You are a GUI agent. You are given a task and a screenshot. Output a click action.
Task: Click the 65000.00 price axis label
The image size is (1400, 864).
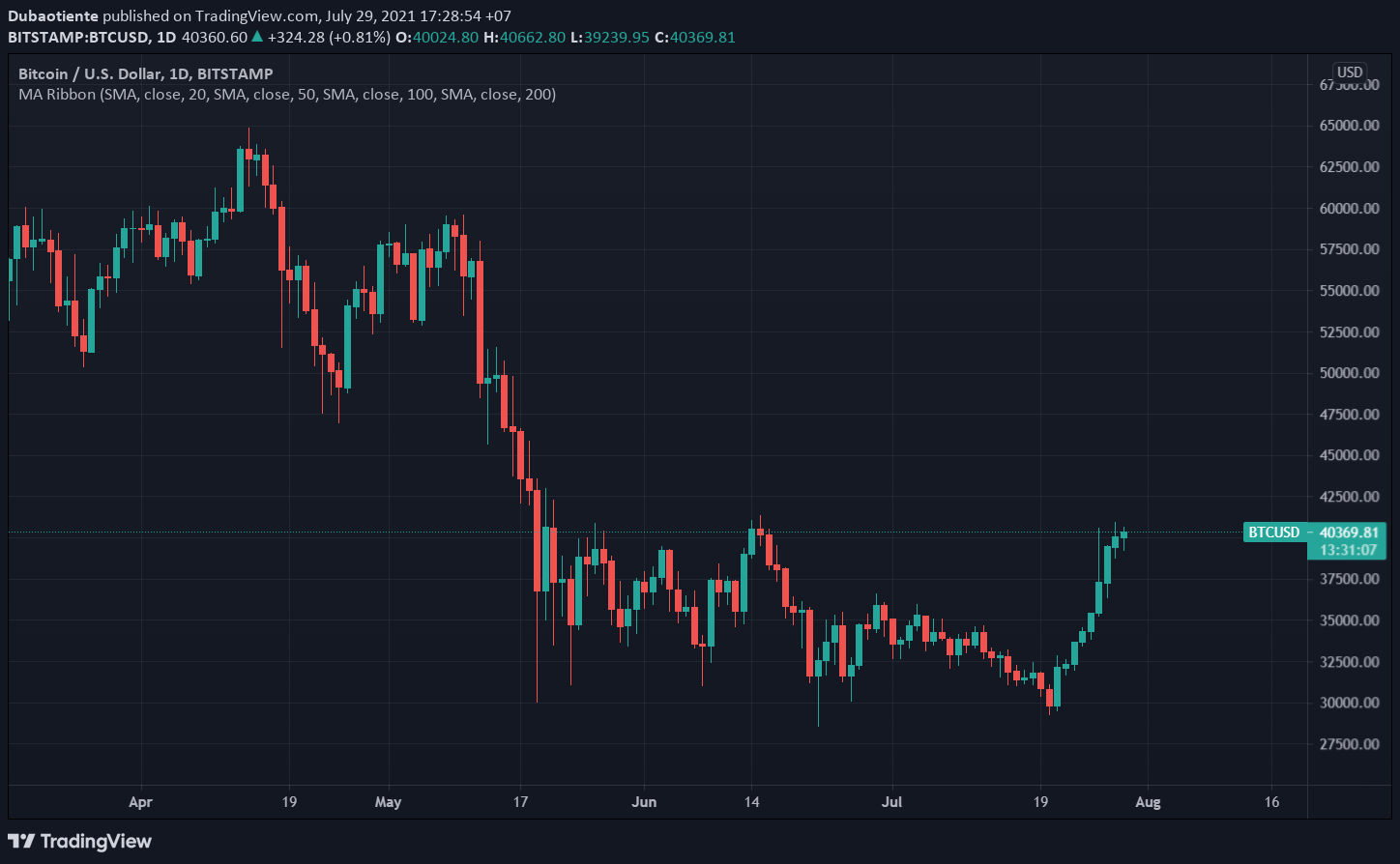[x=1350, y=126]
